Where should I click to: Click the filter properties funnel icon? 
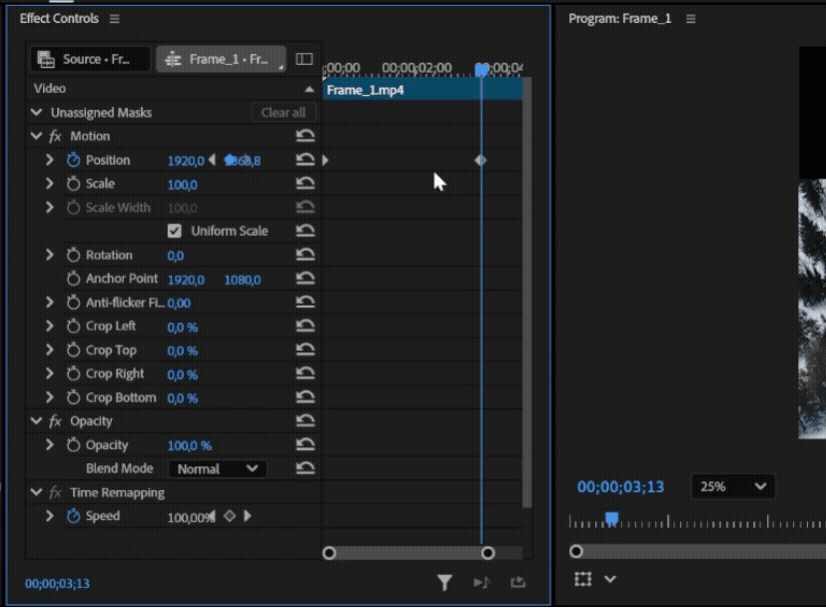[445, 582]
